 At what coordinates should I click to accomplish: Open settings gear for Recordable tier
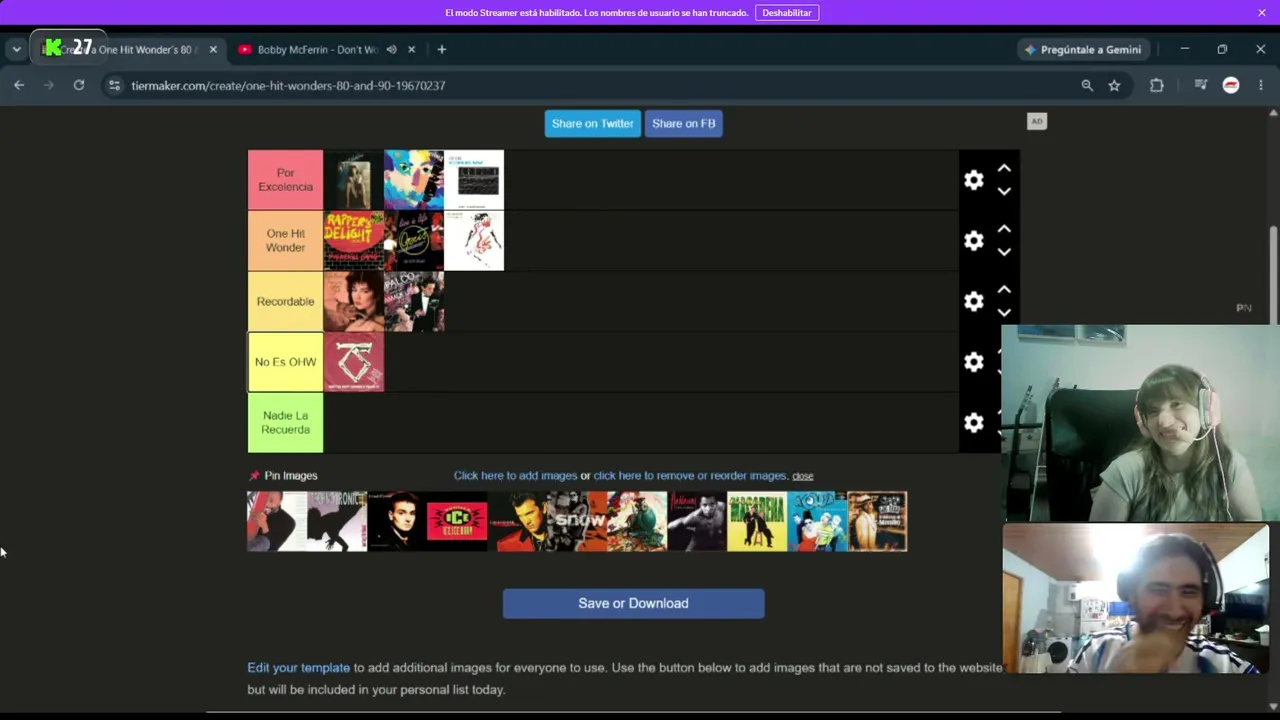974,301
